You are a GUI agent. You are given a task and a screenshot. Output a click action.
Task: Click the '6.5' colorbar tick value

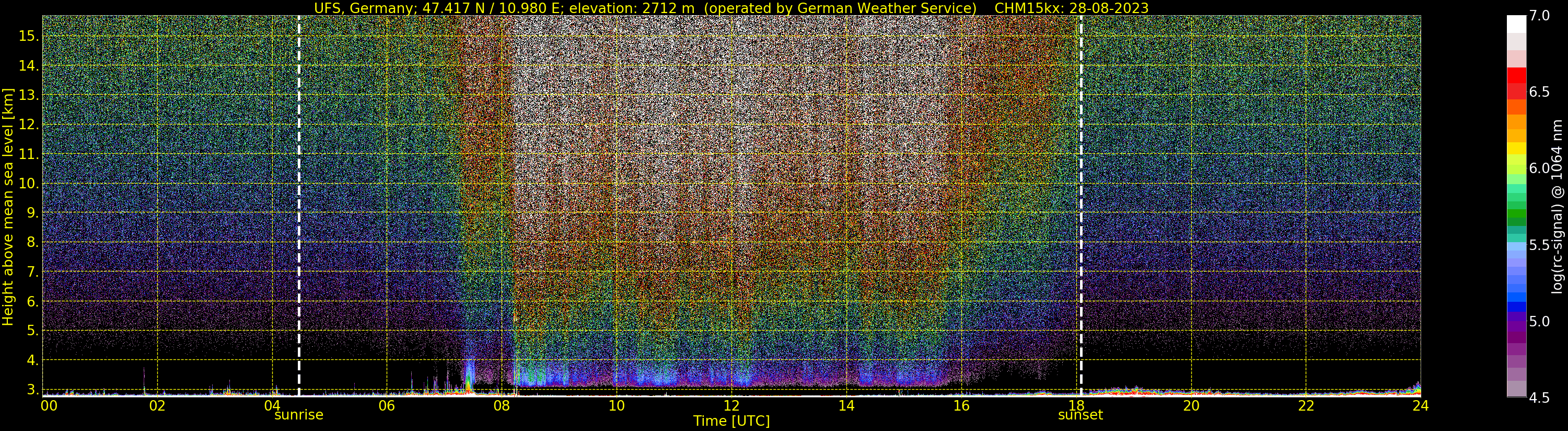pyautogui.click(x=1539, y=92)
